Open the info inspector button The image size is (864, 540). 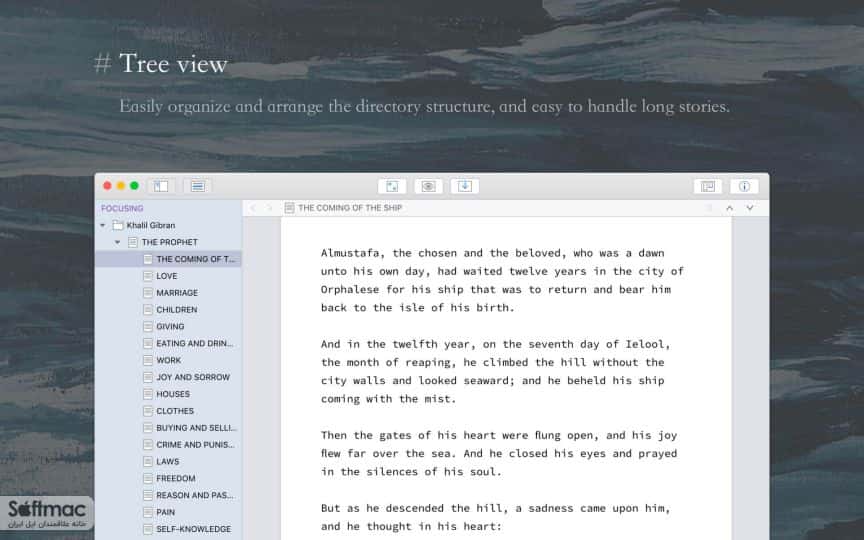[x=744, y=186]
